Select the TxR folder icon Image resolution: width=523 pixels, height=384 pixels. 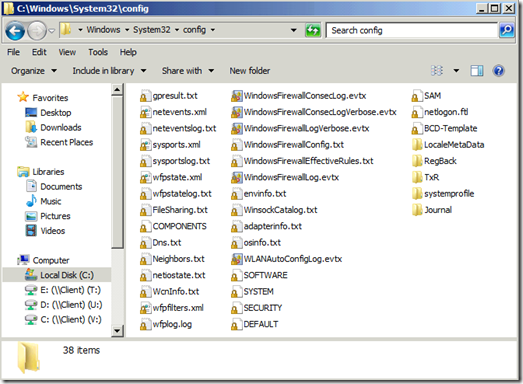[417, 177]
